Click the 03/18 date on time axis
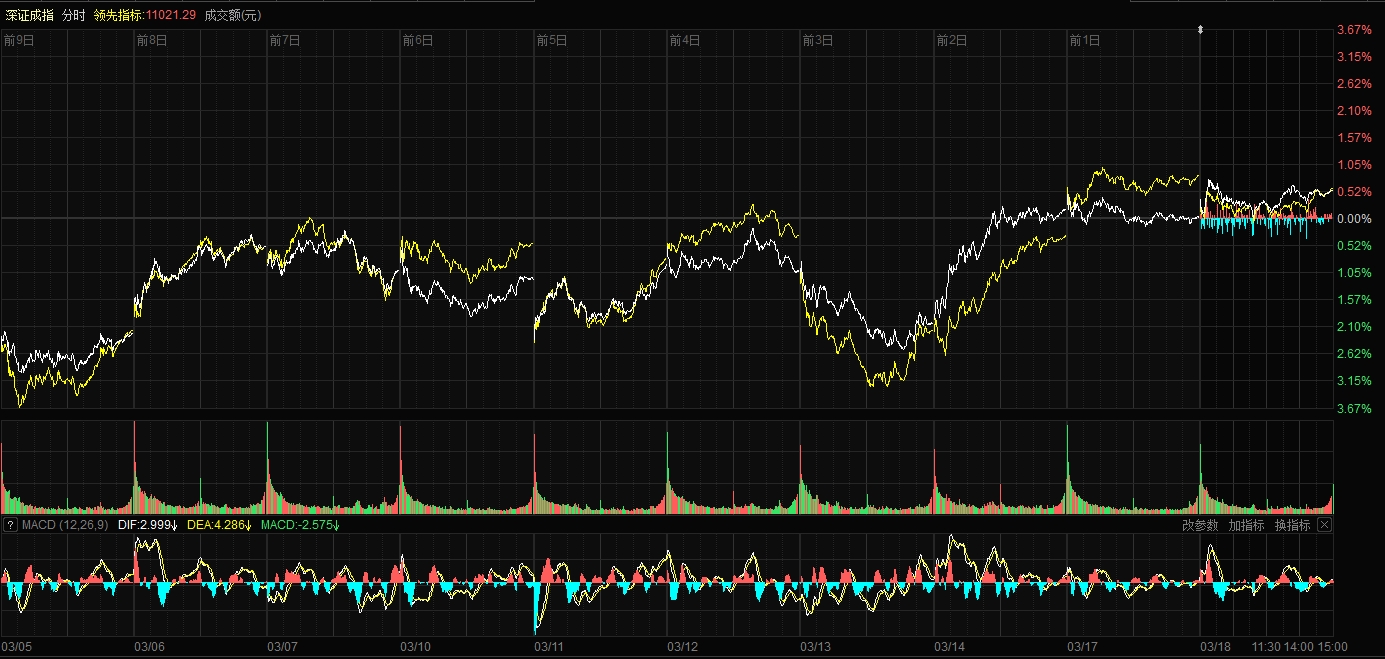This screenshot has height=659, width=1385. (1217, 647)
